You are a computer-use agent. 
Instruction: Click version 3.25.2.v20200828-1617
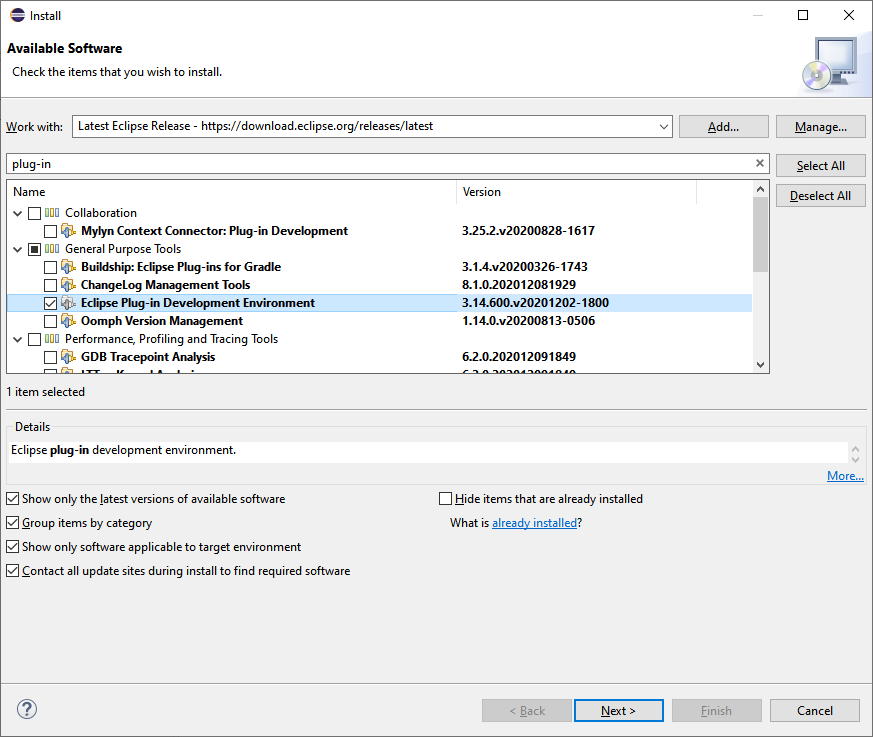(x=528, y=231)
